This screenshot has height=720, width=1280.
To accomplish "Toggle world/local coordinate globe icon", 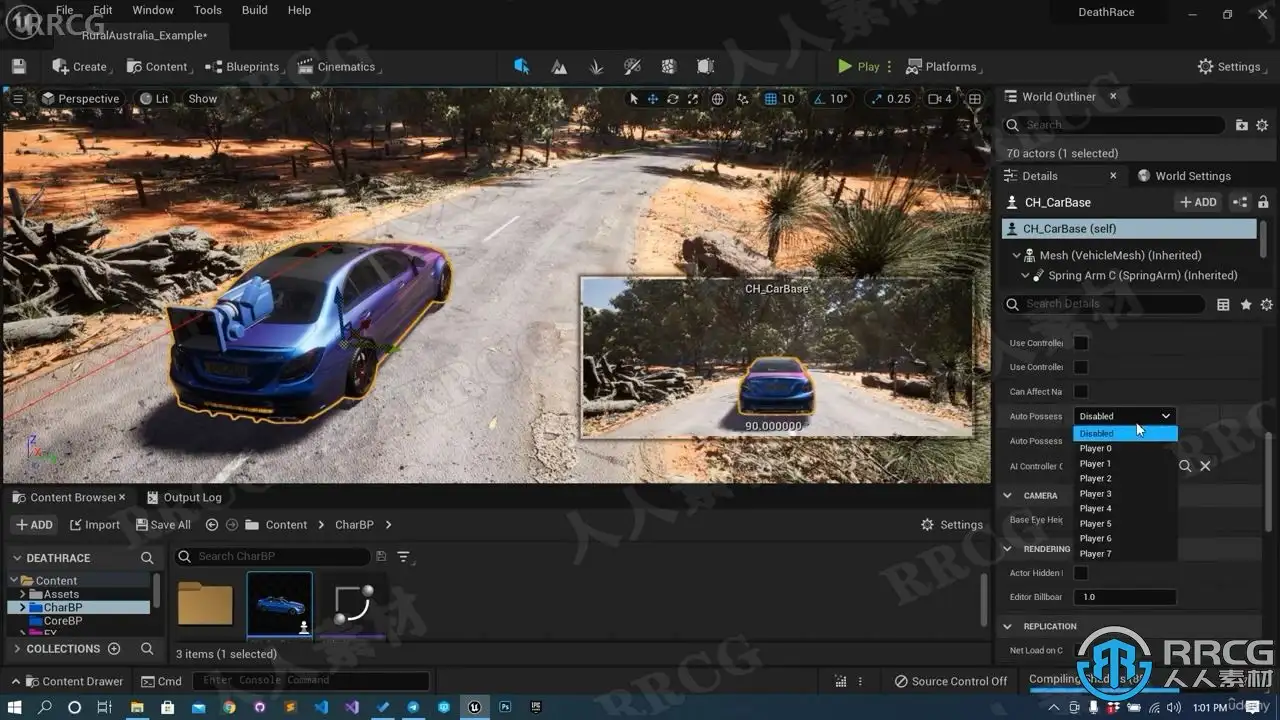I will click(718, 99).
